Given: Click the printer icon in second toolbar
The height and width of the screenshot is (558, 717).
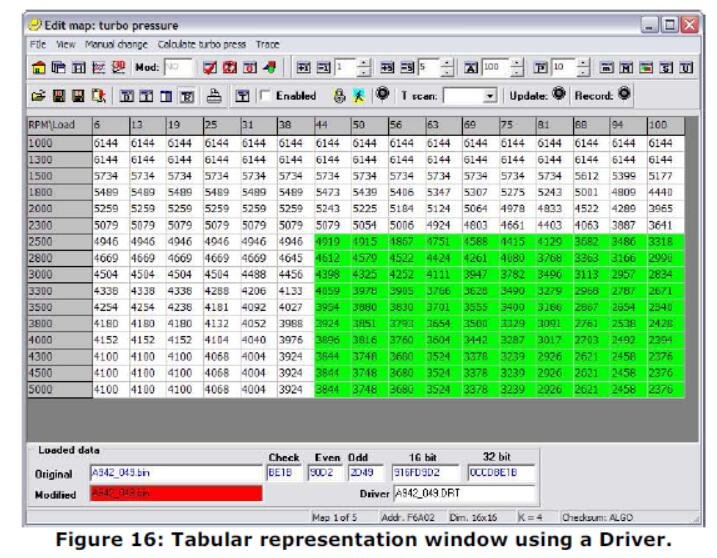Looking at the screenshot, I should pyautogui.click(x=212, y=96).
